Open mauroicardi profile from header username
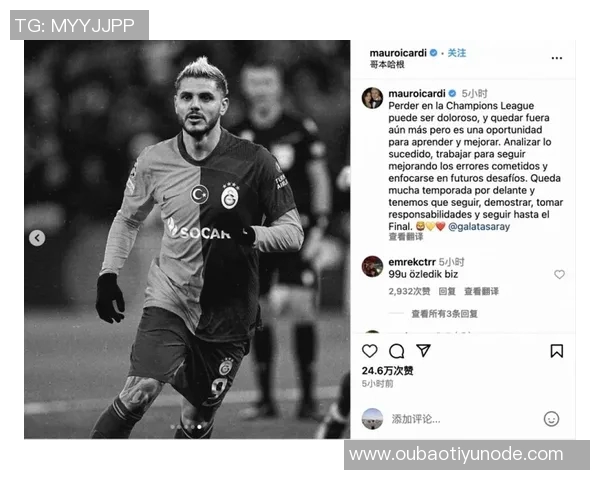 pyautogui.click(x=398, y=53)
